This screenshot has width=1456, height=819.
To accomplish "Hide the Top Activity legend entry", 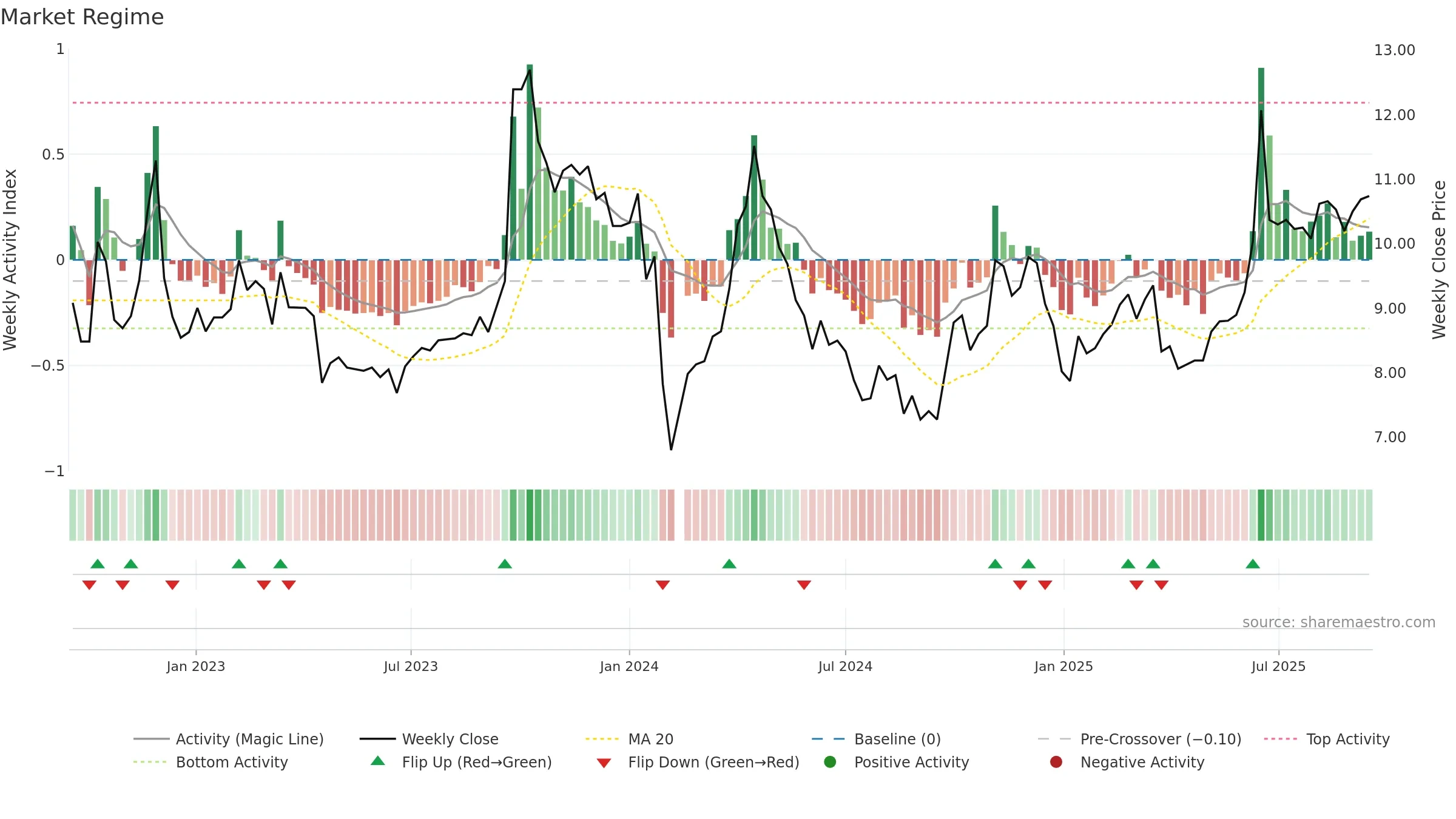I will coord(1326,739).
